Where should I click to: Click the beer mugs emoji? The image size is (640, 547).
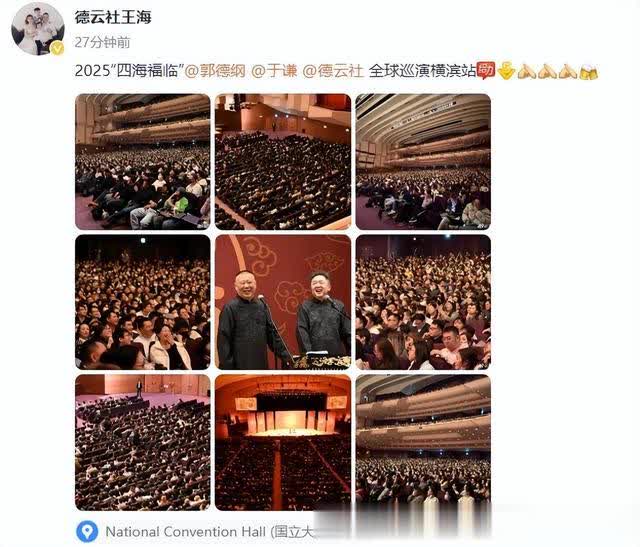pyautogui.click(x=588, y=71)
